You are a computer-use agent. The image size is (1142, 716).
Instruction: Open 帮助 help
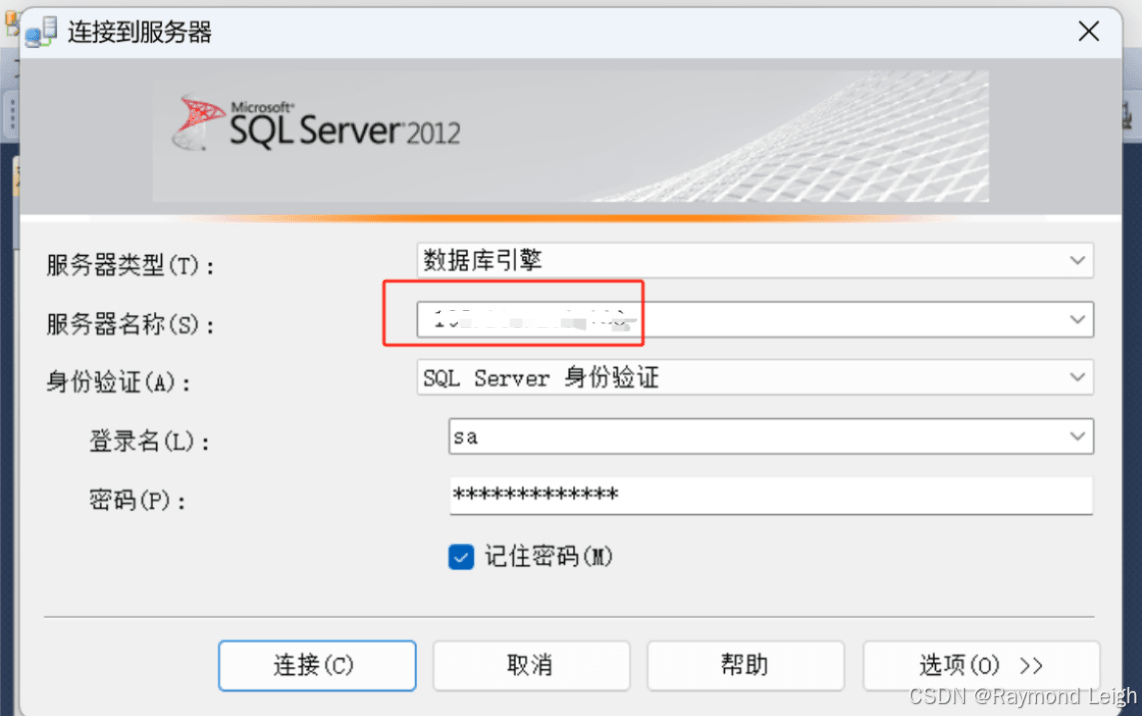point(745,665)
